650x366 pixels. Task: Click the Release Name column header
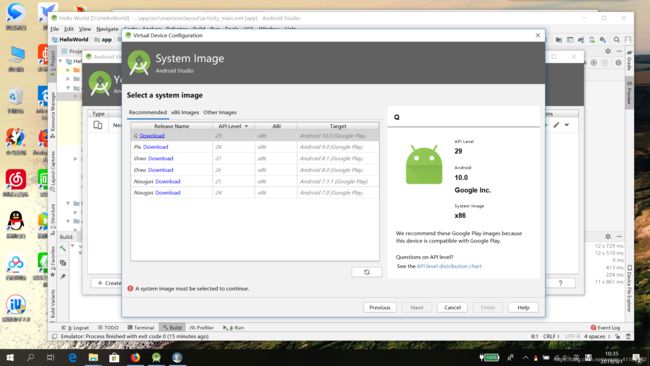click(x=171, y=126)
